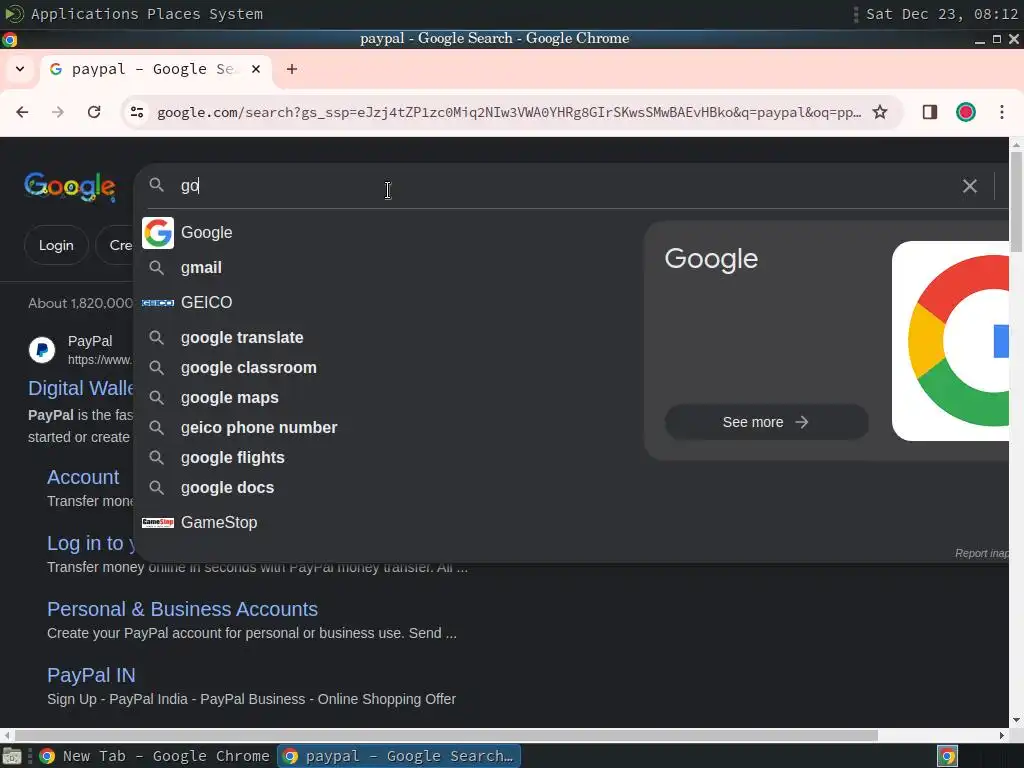Open the Applications menu
This screenshot has height=768, width=1024.
(84, 14)
